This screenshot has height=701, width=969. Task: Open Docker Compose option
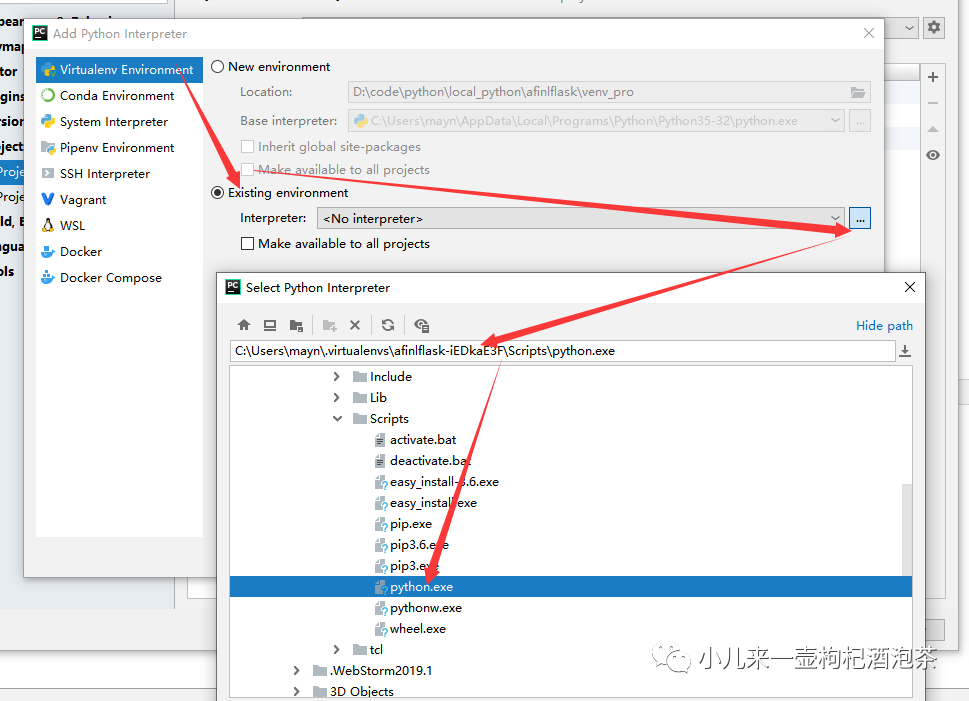pyautogui.click(x=119, y=278)
